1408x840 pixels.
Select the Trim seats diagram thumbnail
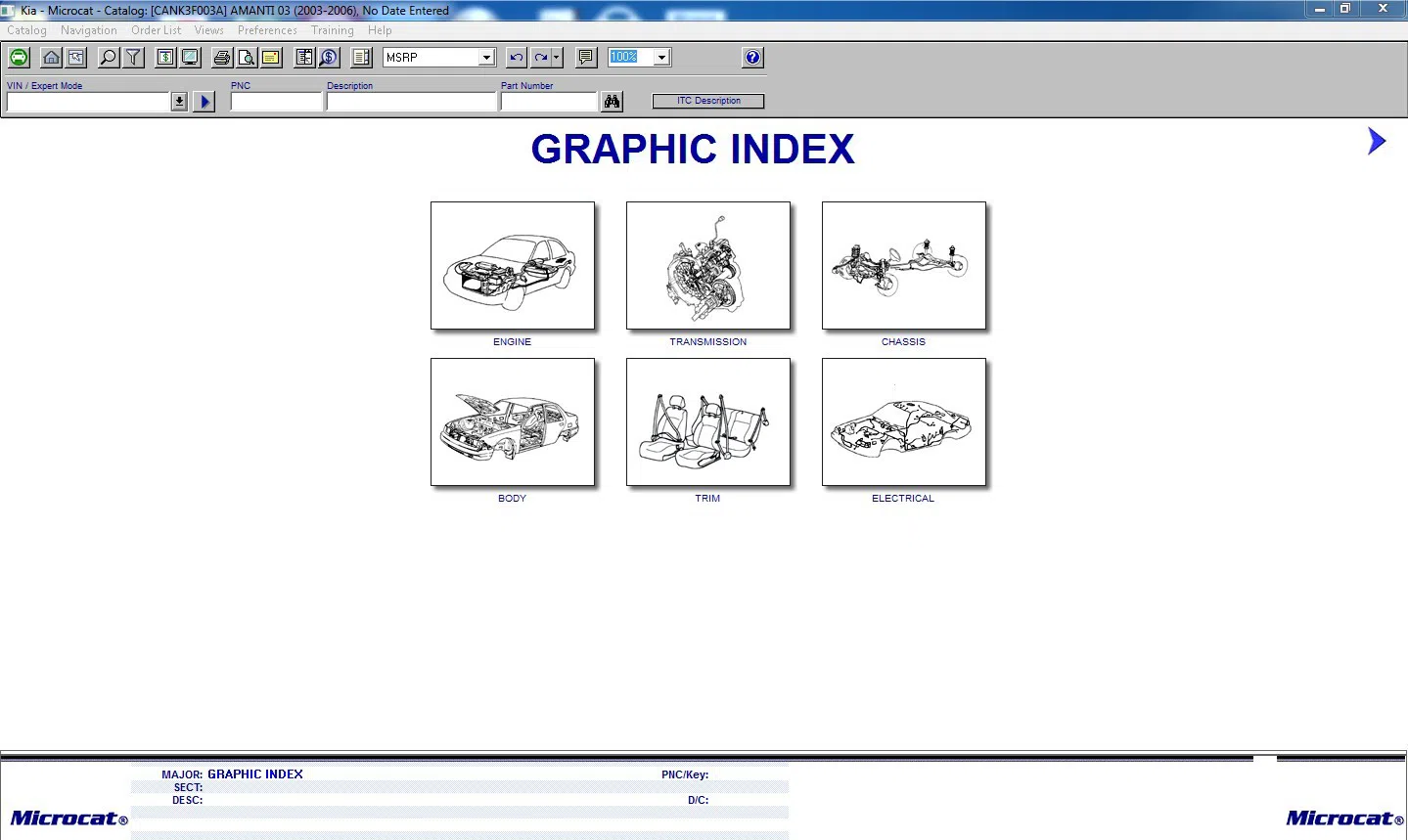[708, 422]
